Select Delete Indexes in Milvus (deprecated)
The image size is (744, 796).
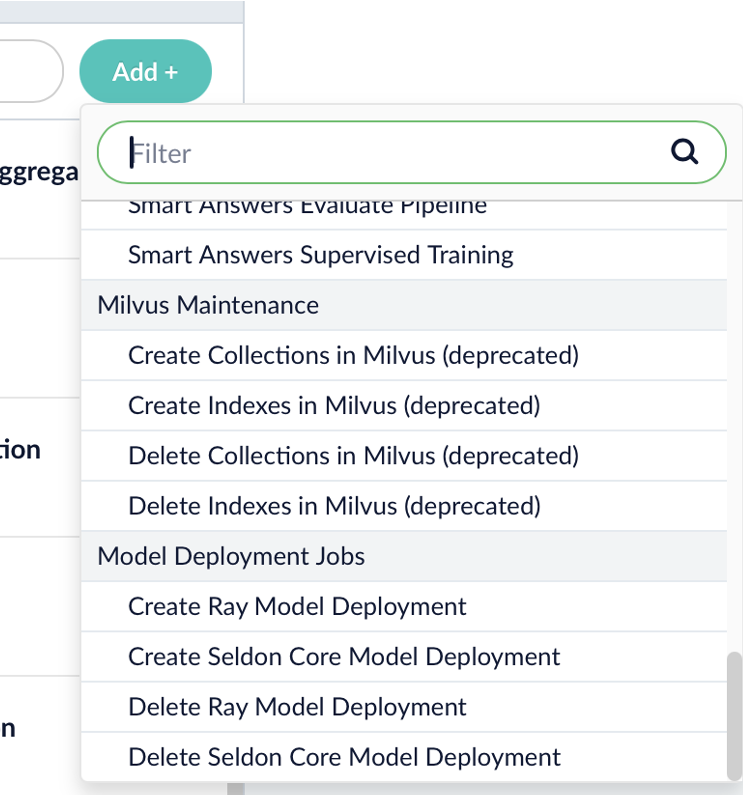tap(334, 506)
